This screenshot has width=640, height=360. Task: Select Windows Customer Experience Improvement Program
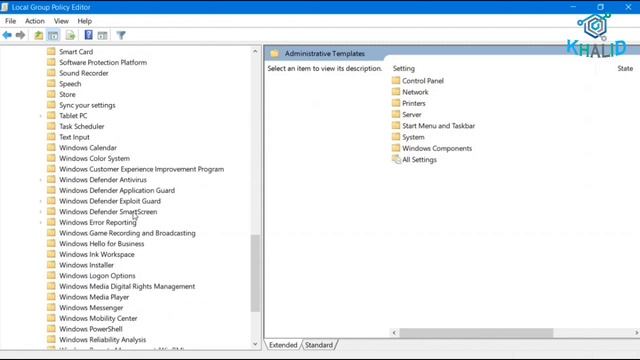(x=141, y=169)
